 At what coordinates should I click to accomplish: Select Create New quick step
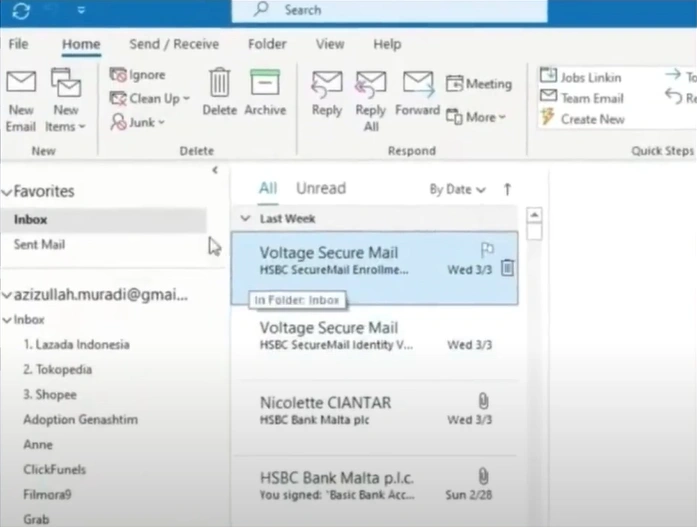582,119
